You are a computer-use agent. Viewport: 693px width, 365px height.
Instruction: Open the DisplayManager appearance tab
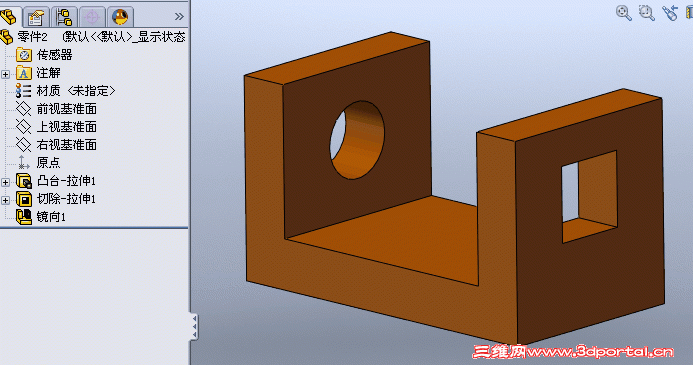coord(120,17)
